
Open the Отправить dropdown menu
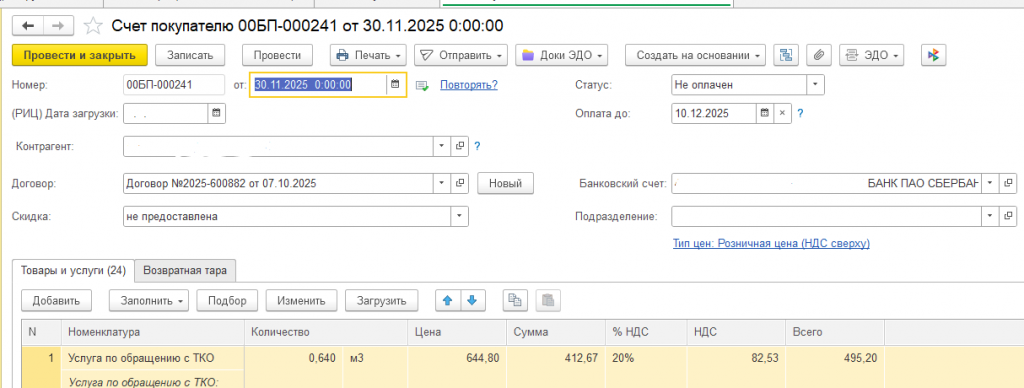point(460,55)
